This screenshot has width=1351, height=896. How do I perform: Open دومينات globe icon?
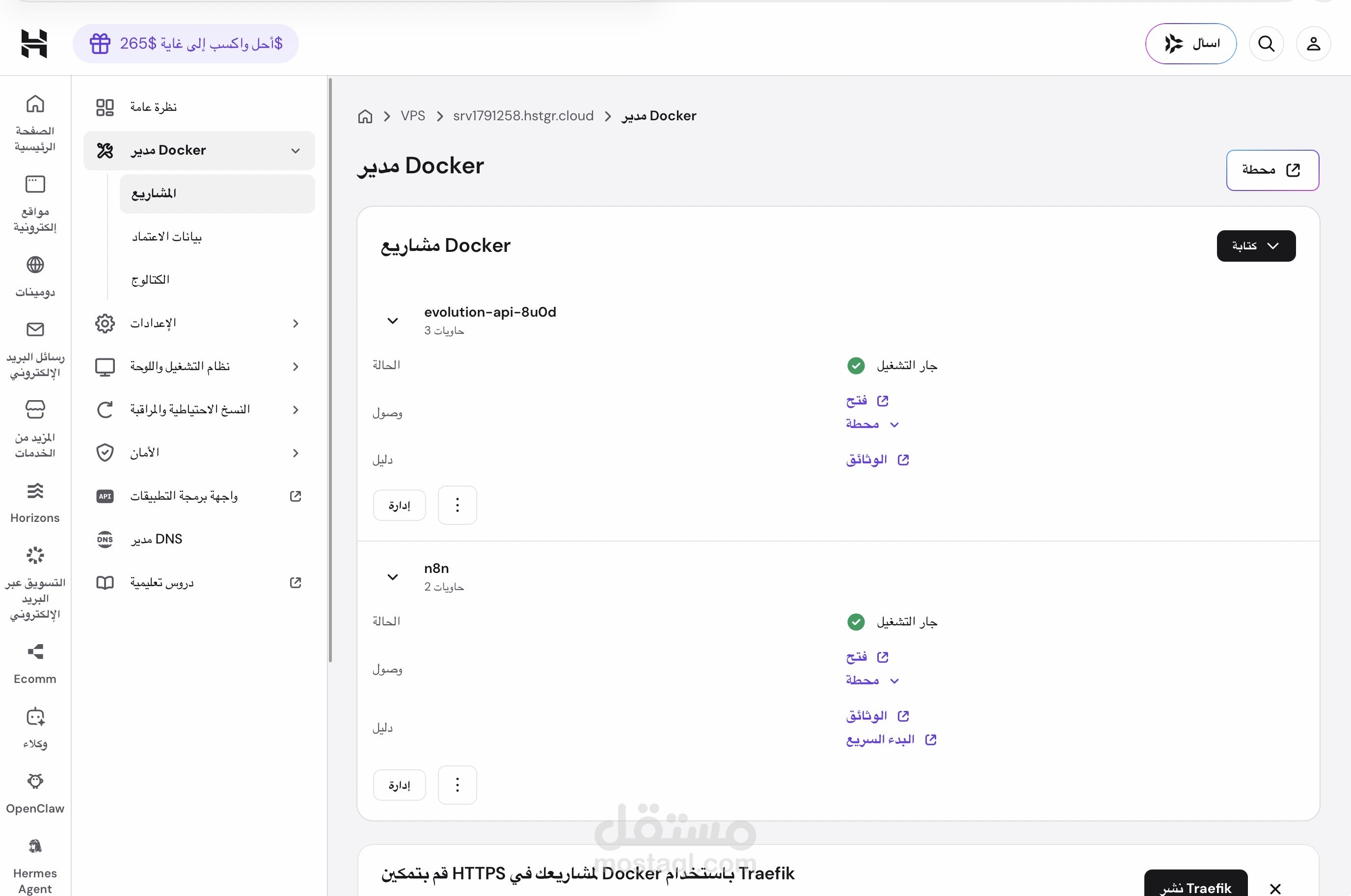pyautogui.click(x=35, y=265)
